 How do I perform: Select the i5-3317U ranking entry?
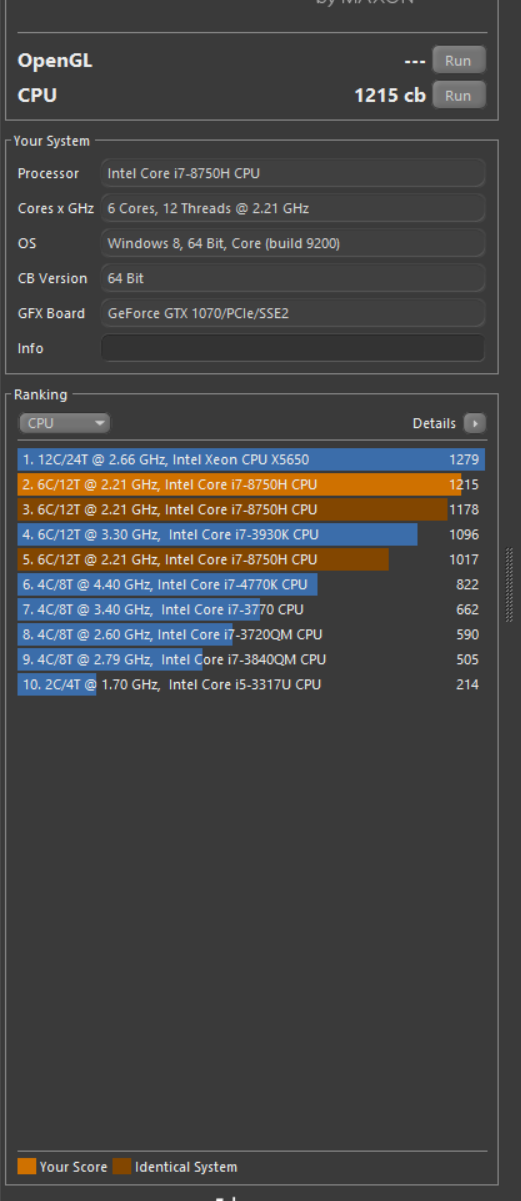[251, 685]
